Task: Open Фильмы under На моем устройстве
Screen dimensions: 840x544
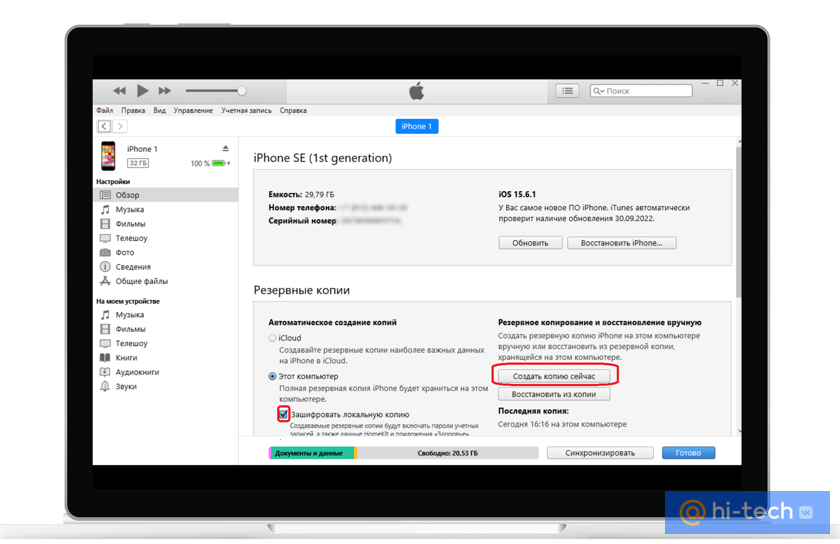Action: pyautogui.click(x=130, y=329)
